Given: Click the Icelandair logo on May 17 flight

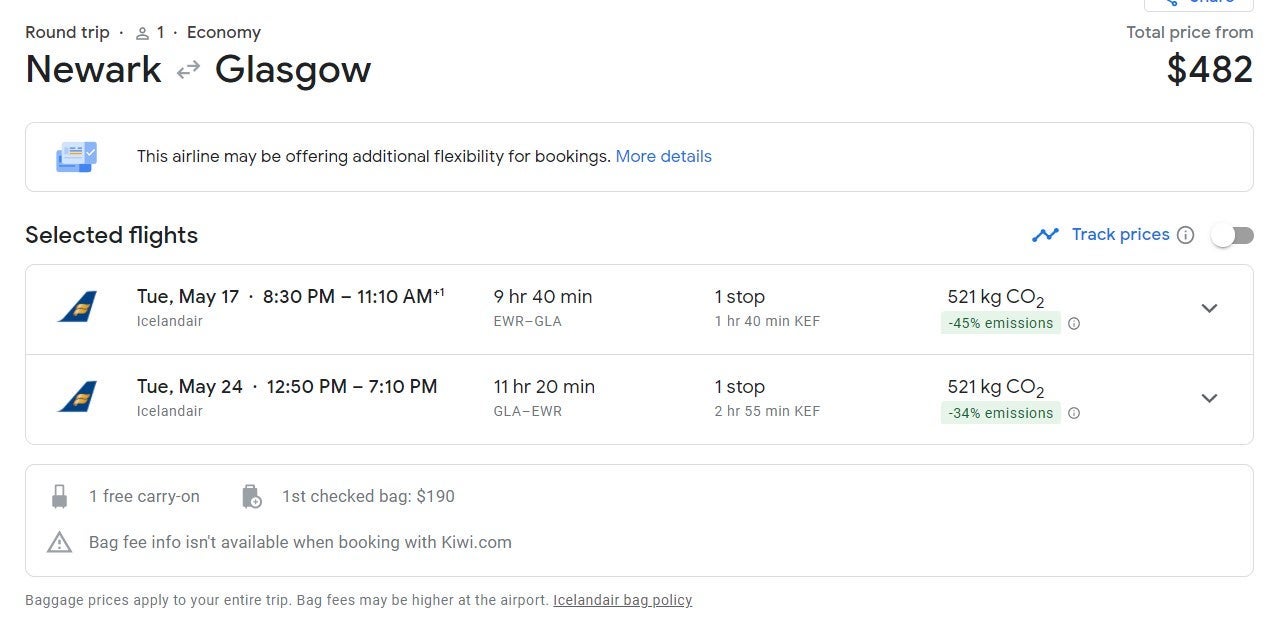Looking at the screenshot, I should (77, 308).
